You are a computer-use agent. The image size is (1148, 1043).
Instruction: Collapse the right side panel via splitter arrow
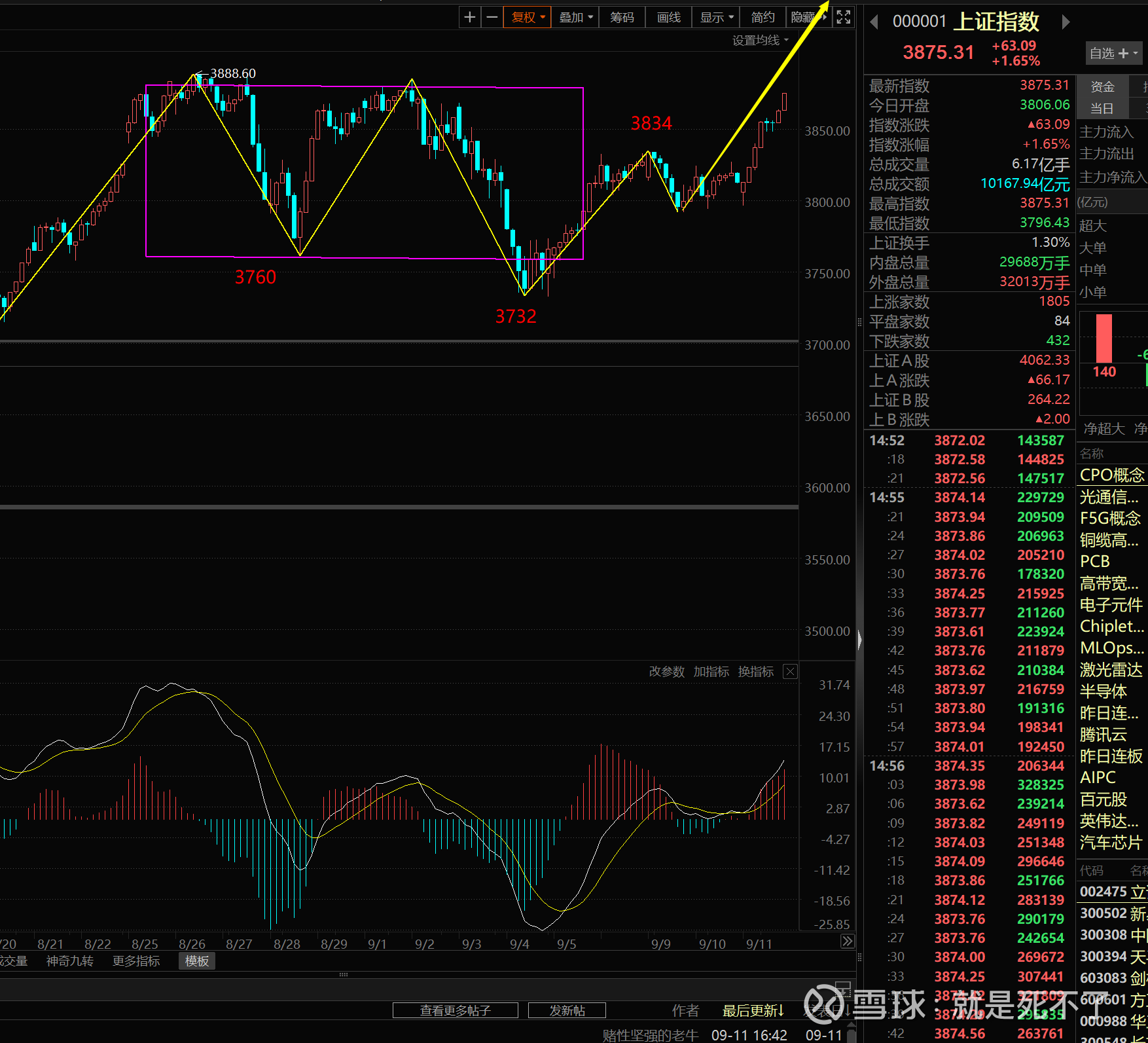[x=859, y=639]
